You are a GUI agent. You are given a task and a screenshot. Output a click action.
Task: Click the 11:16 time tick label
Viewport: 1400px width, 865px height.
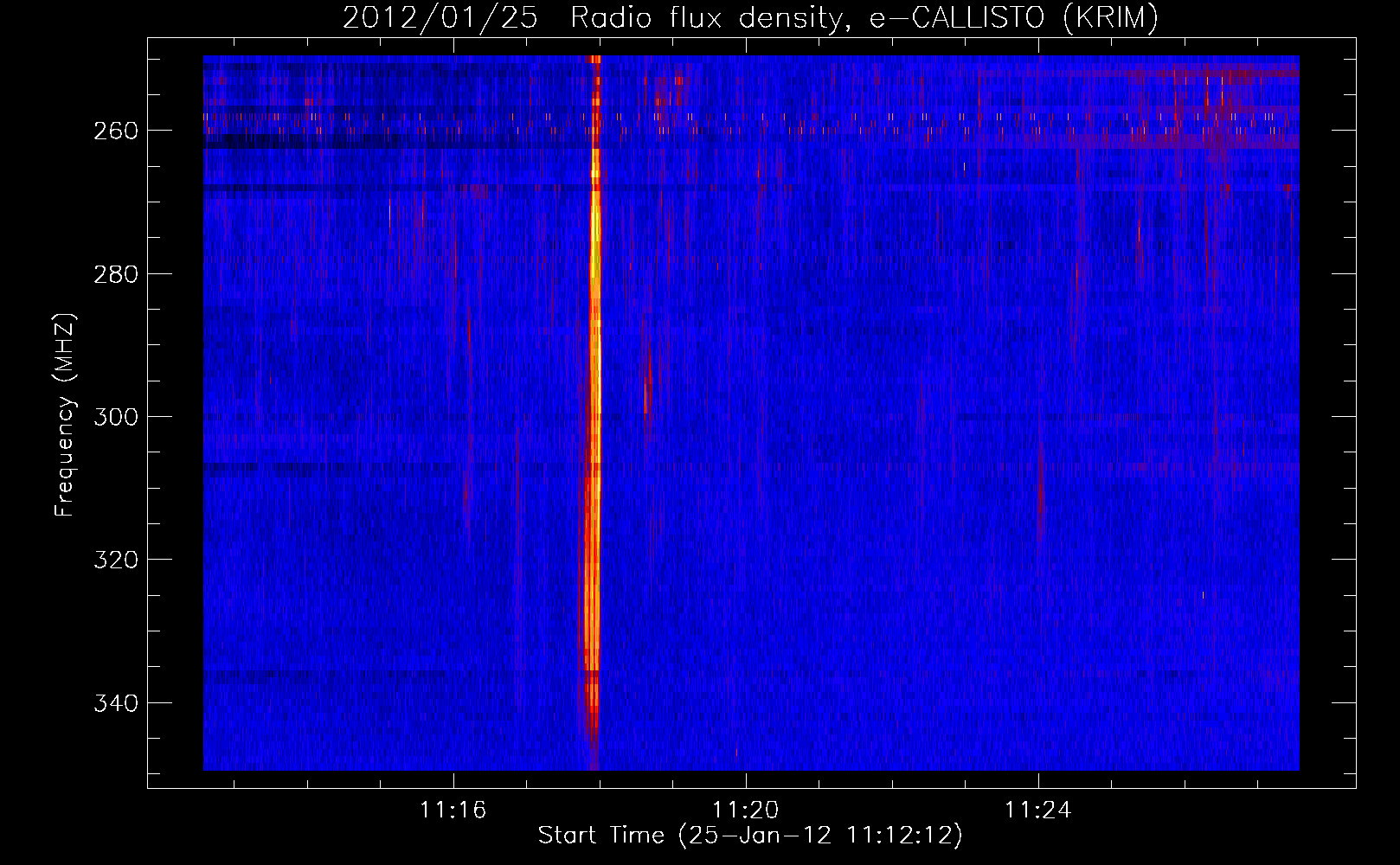pos(453,811)
